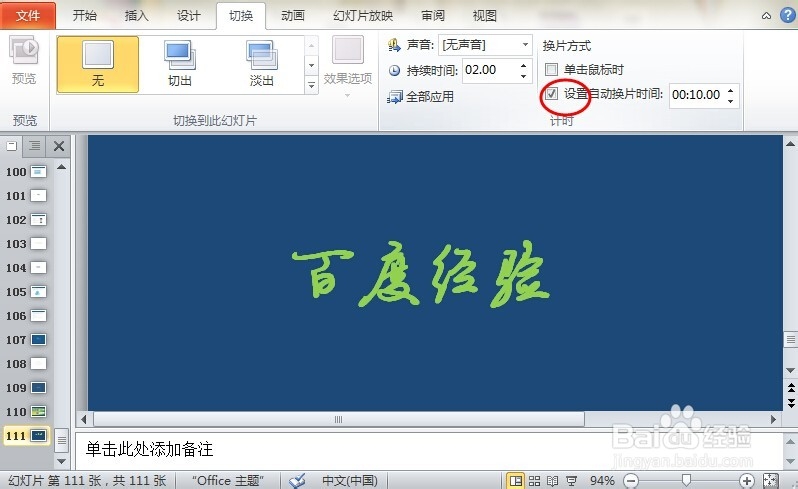Start Slide Show from status bar

pyautogui.click(x=572, y=480)
